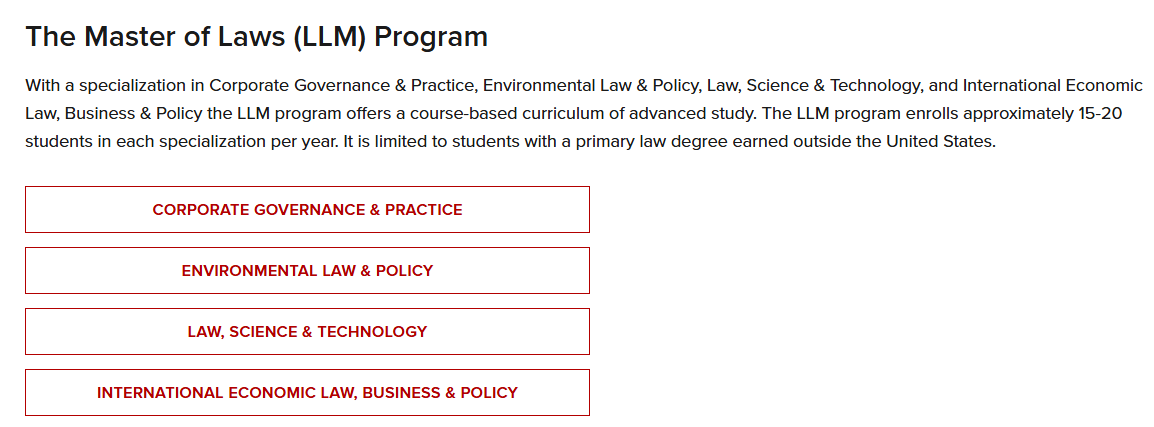Open the Corporate Governance & Practice button
This screenshot has width=1154, height=427.
[307, 210]
